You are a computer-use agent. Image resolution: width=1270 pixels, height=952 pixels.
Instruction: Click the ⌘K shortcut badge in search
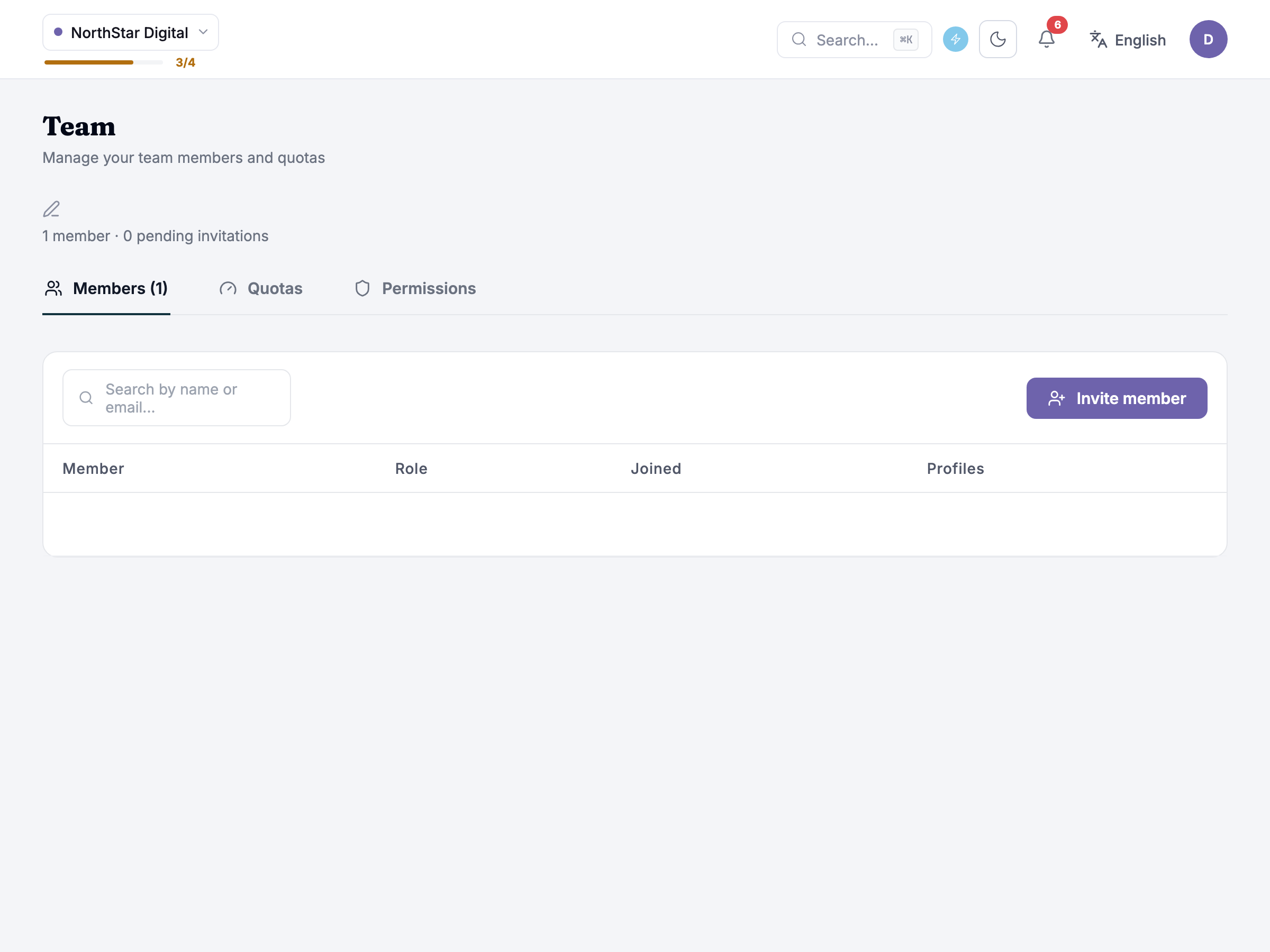[x=906, y=40]
